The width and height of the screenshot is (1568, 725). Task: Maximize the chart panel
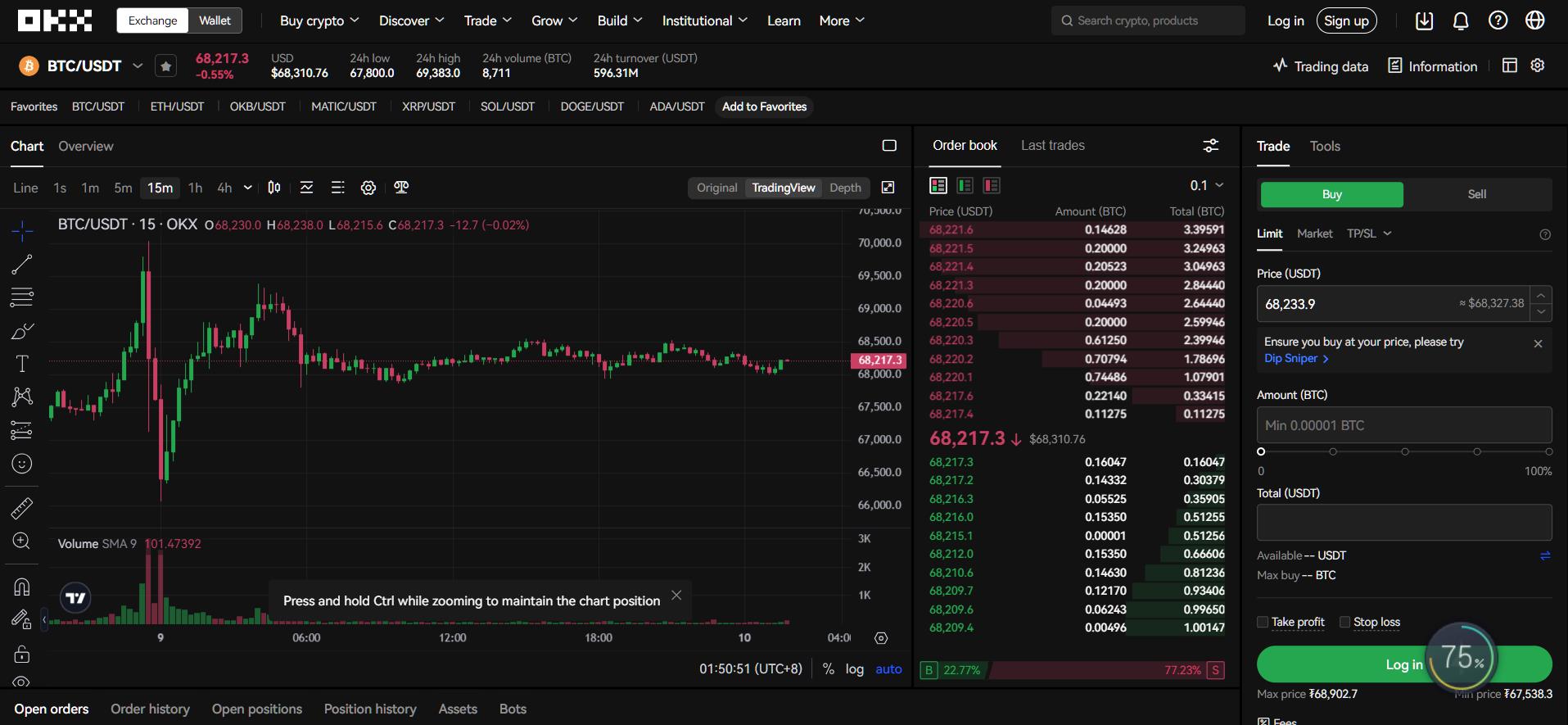(x=889, y=146)
